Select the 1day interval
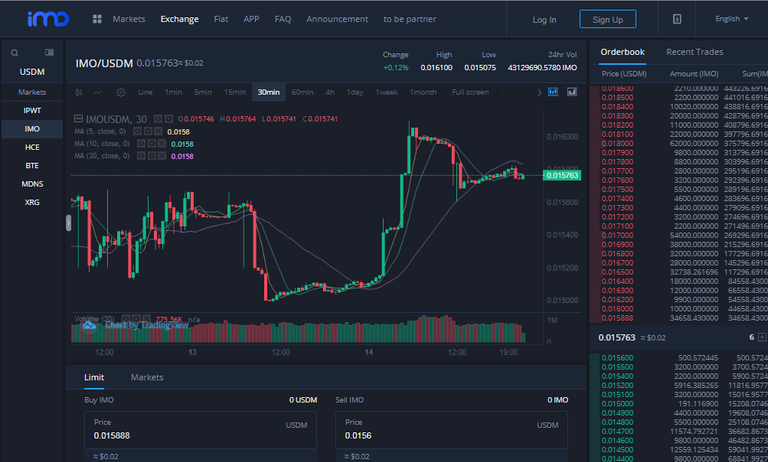This screenshot has height=462, width=768. [x=355, y=92]
